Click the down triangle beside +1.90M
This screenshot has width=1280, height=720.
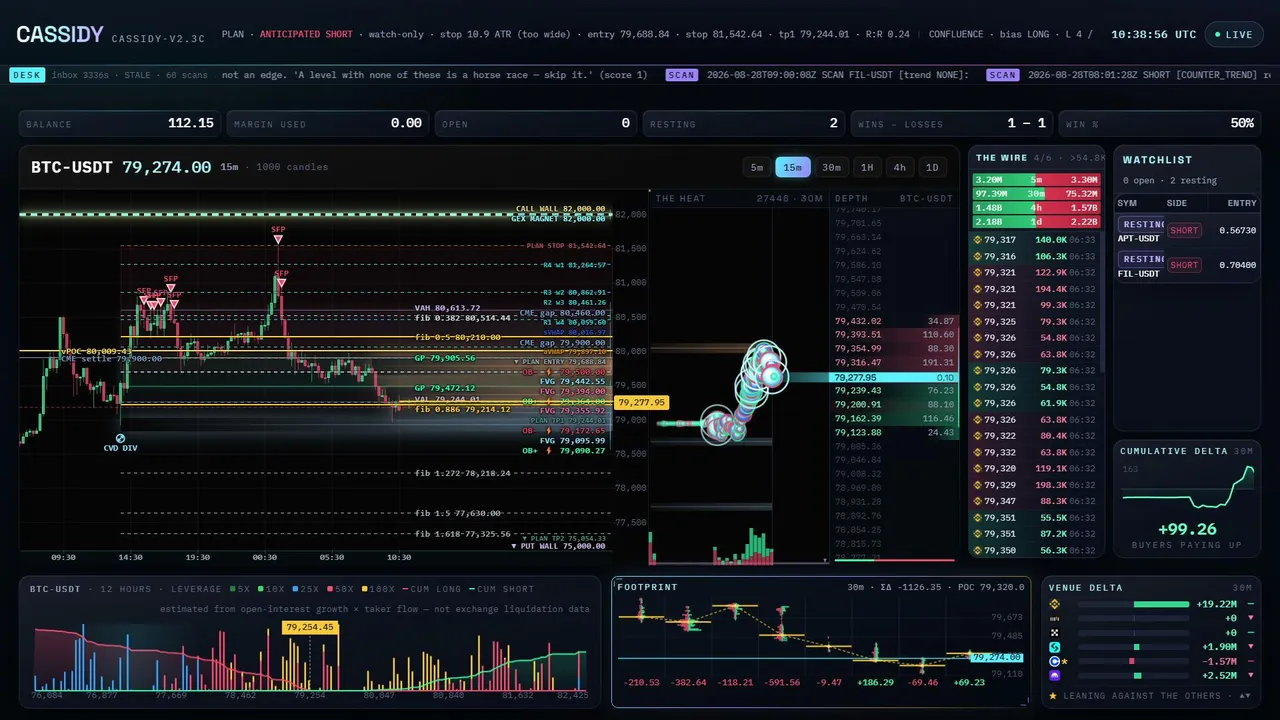pyautogui.click(x=1250, y=647)
